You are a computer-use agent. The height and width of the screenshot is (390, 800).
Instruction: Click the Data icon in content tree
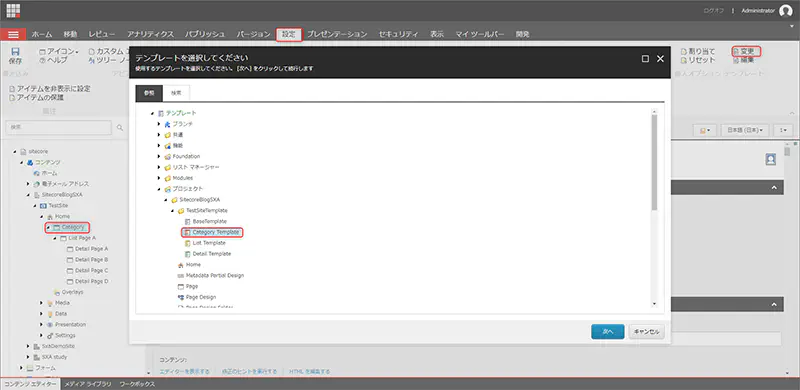point(50,314)
